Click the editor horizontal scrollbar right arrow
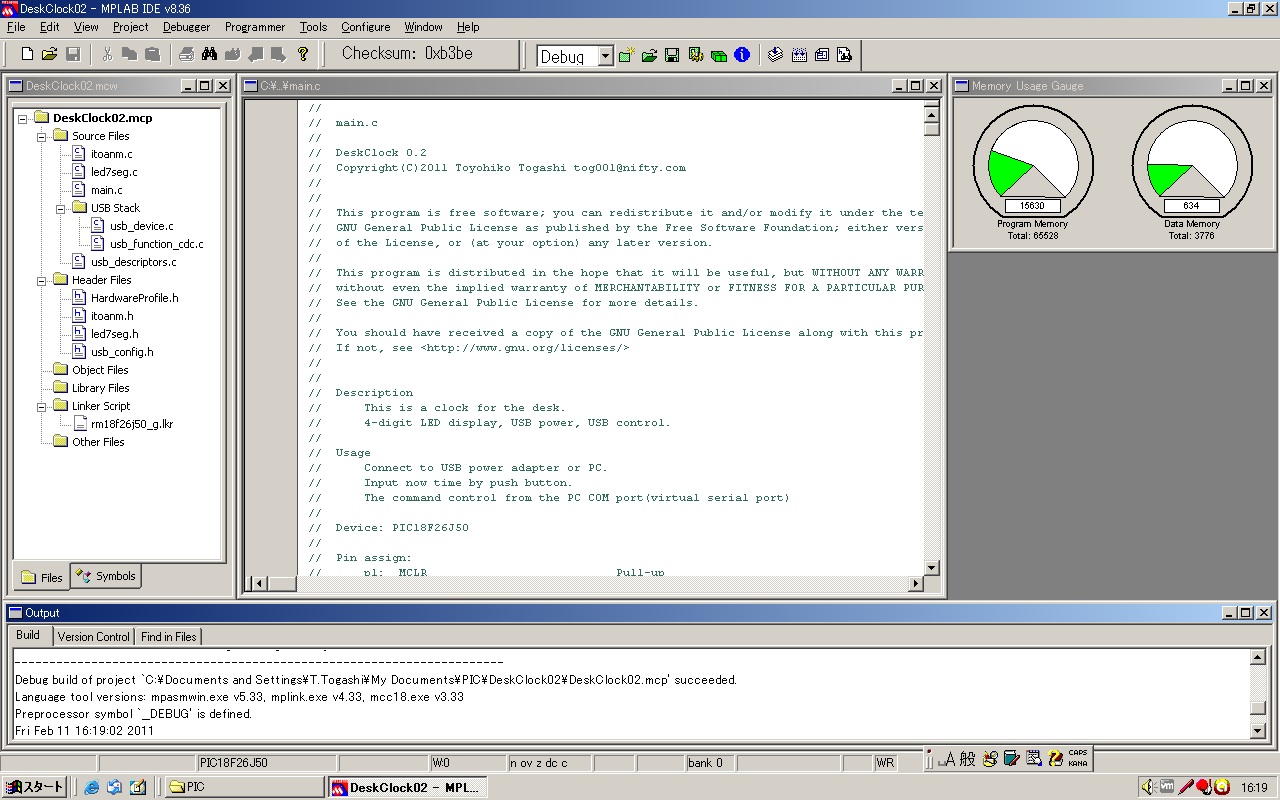Viewport: 1280px width, 800px height. click(915, 583)
